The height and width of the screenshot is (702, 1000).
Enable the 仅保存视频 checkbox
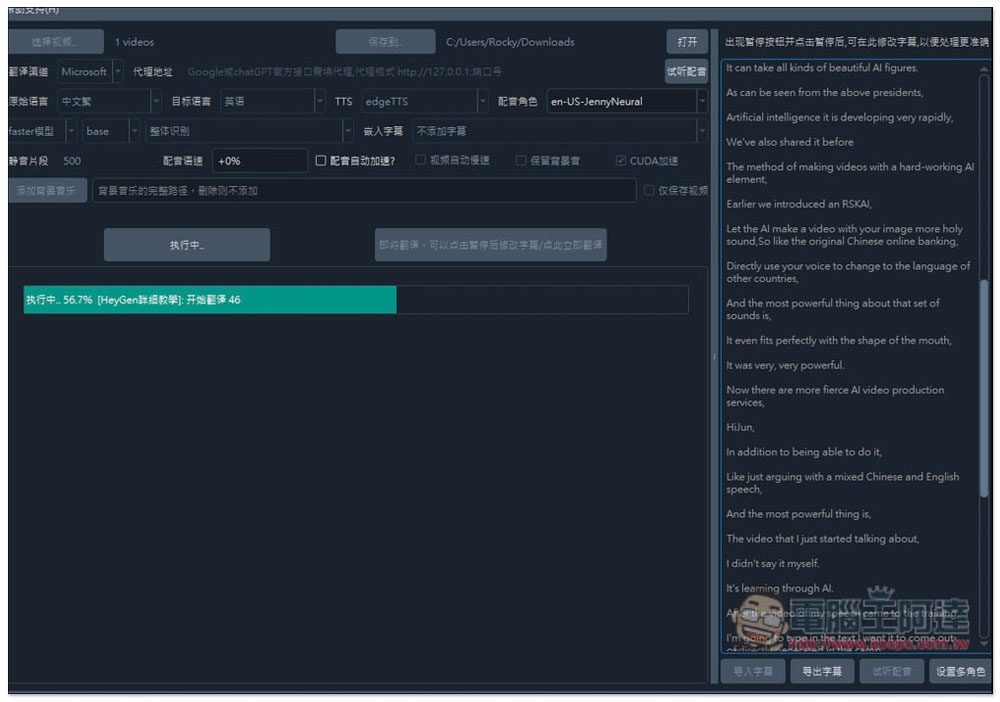click(649, 190)
